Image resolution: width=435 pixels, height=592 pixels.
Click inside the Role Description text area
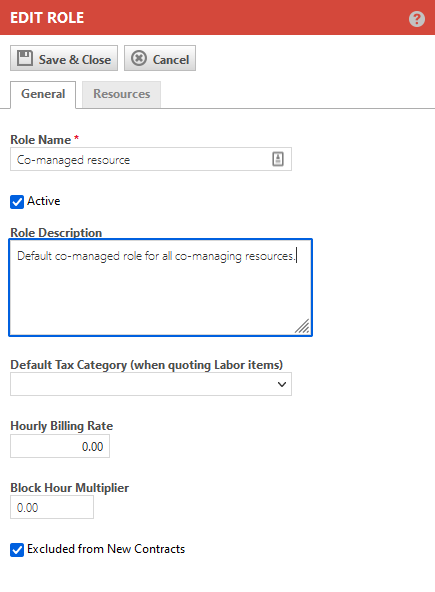(x=160, y=287)
